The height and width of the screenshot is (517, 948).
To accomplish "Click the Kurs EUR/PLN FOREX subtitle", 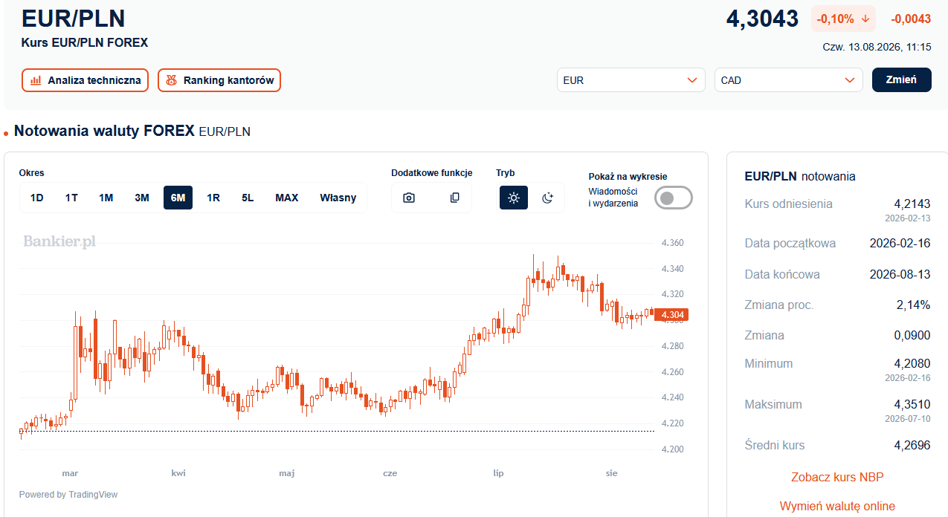I will tap(85, 43).
